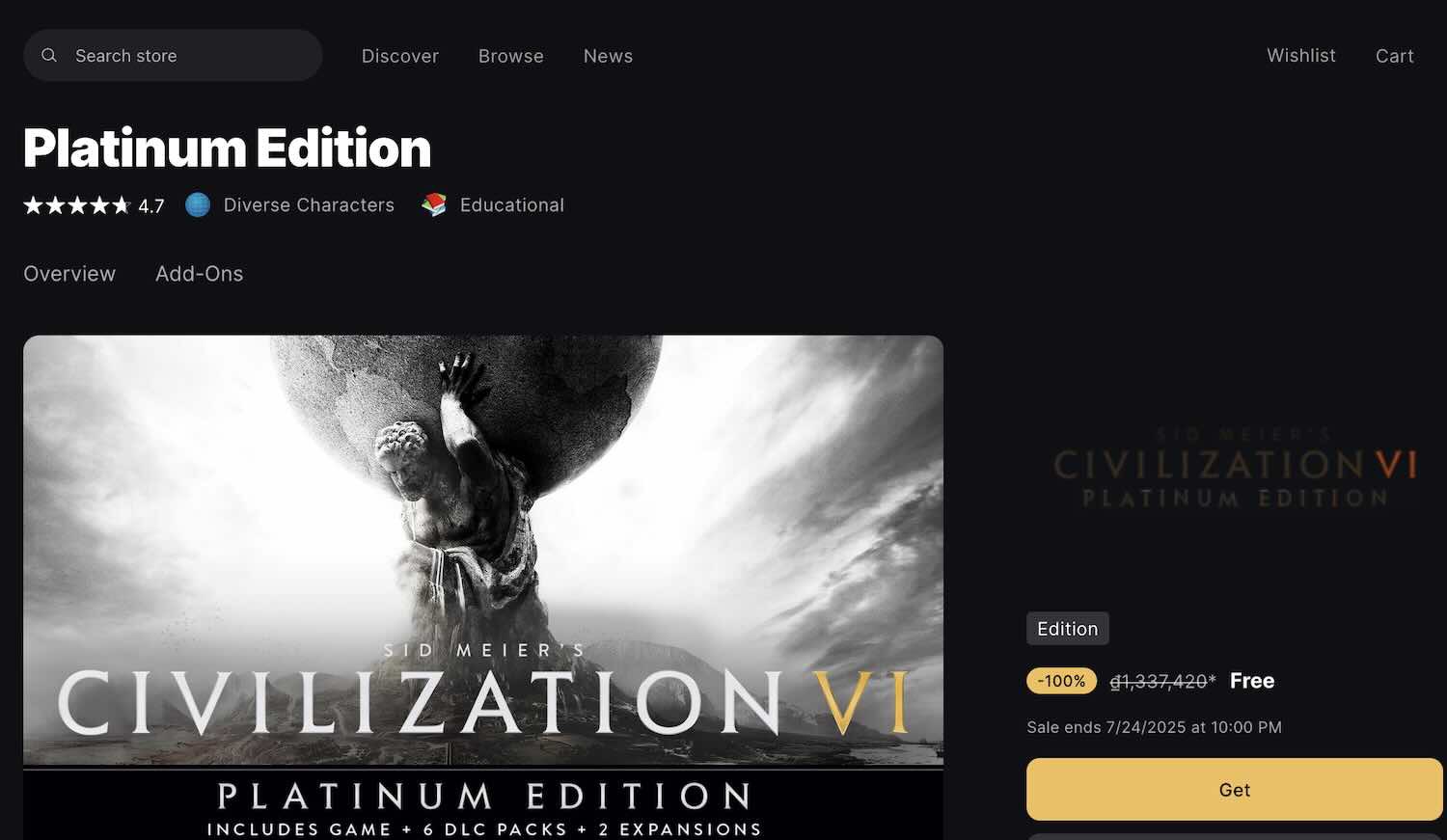Click the Educational books icon

434,204
